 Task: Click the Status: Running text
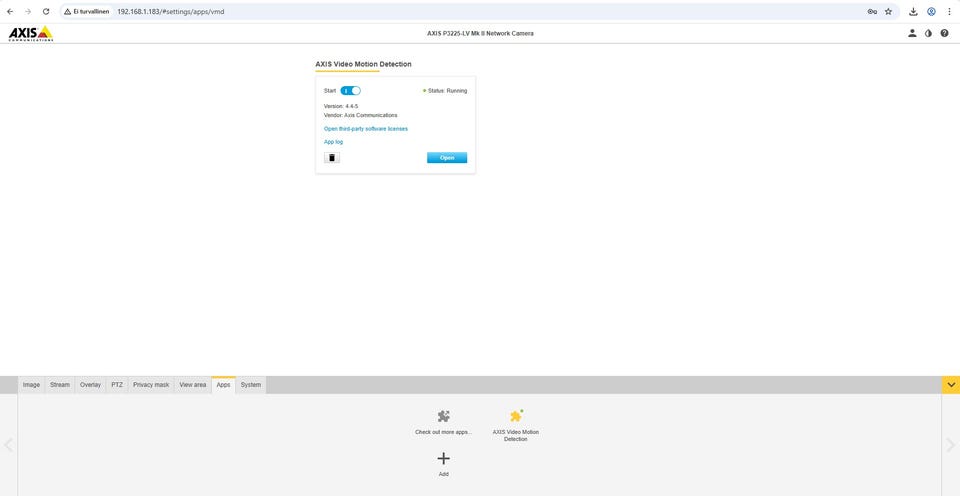(x=448, y=91)
